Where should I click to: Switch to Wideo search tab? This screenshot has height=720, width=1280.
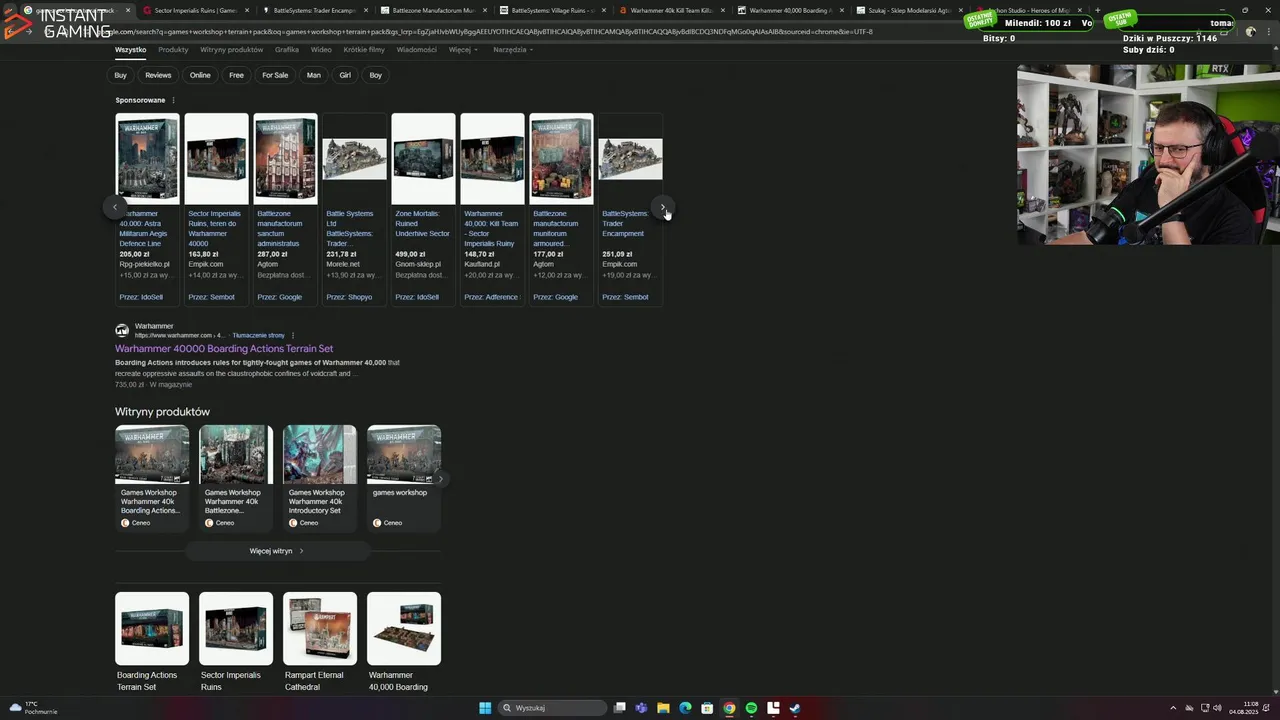coord(321,49)
